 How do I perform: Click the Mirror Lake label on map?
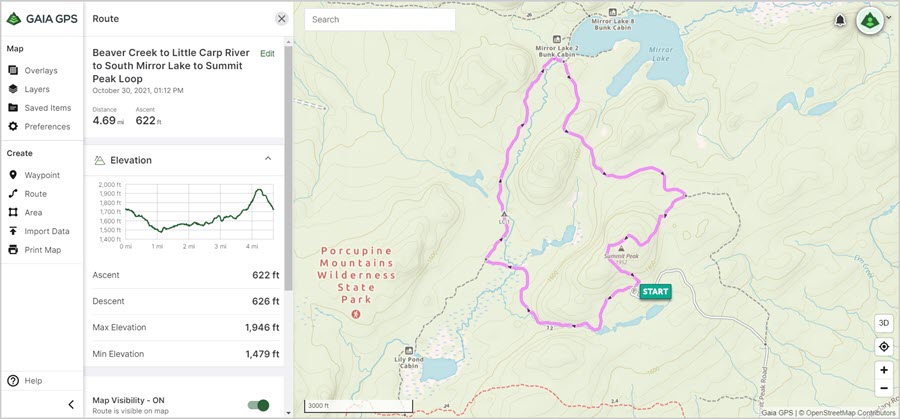[660, 54]
